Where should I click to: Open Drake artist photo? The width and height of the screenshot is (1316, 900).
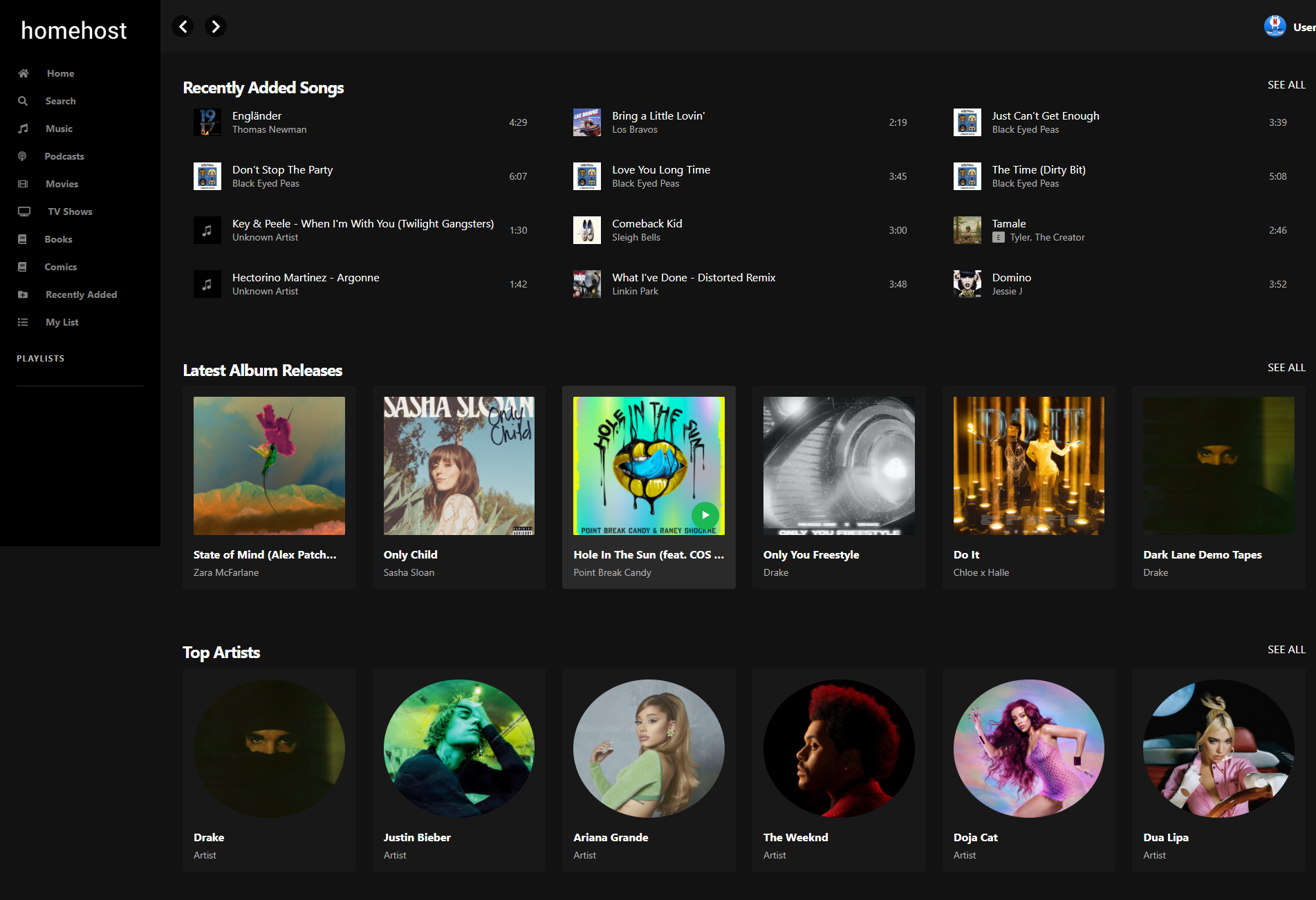[269, 748]
